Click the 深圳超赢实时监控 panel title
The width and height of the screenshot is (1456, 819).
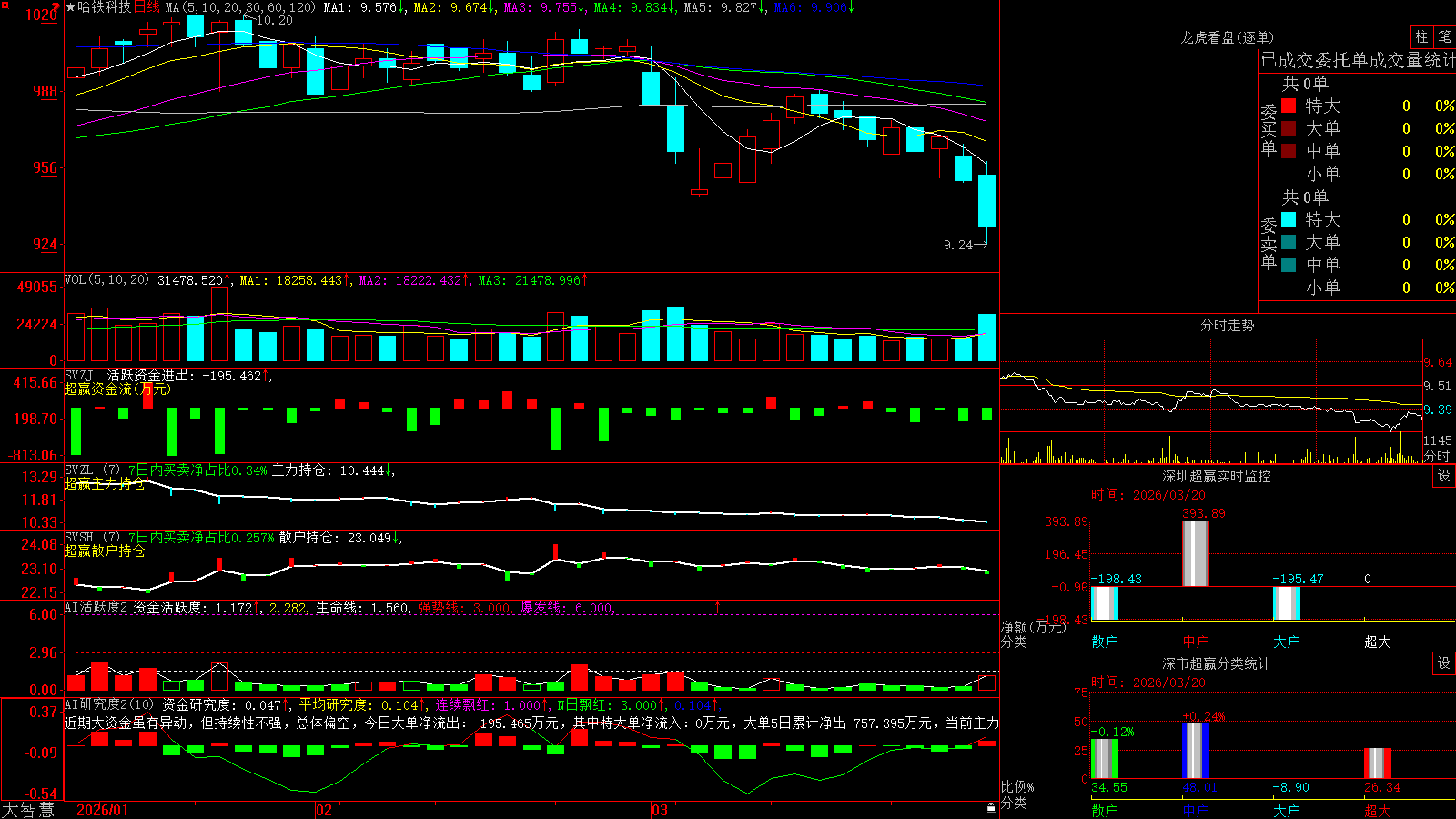click(x=1217, y=476)
